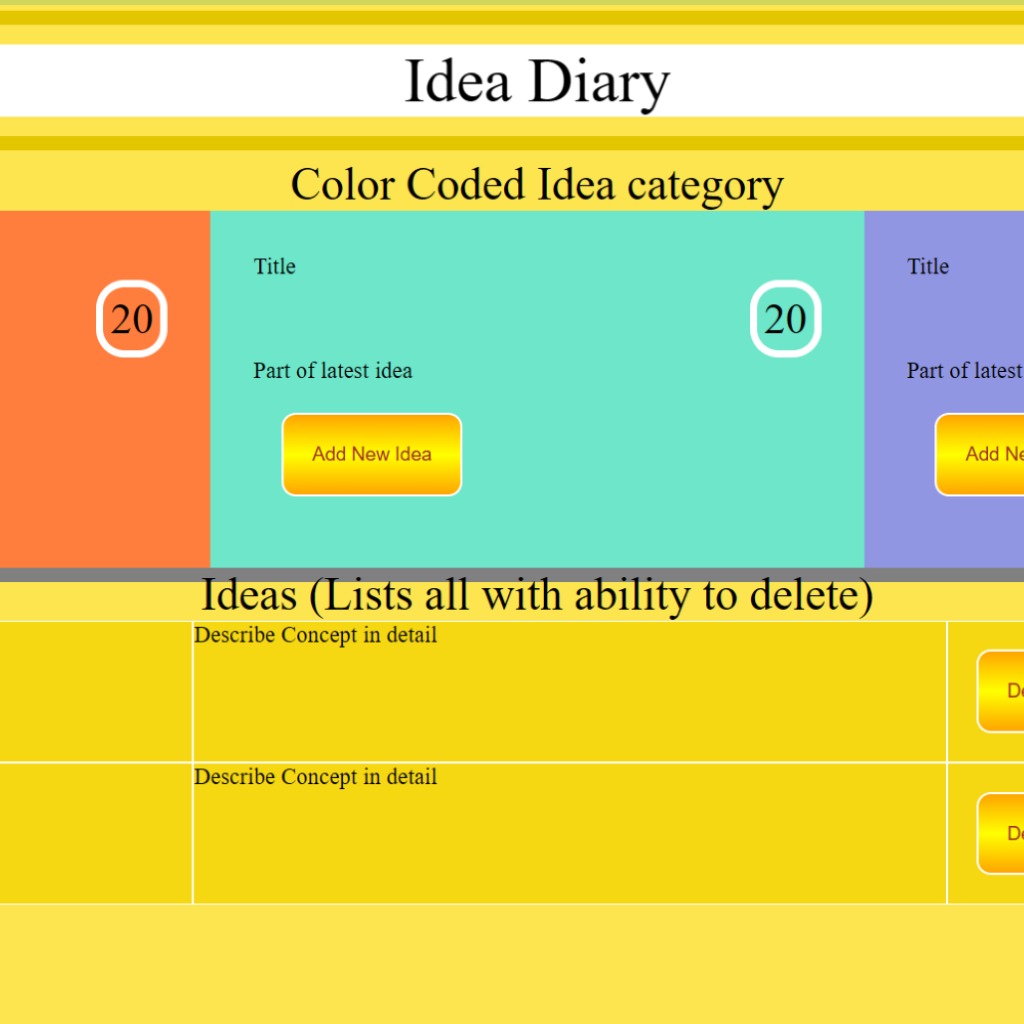1024x1024 pixels.
Task: Click 'Part of latest idea' on the teal card
Action: pyautogui.click(x=332, y=371)
